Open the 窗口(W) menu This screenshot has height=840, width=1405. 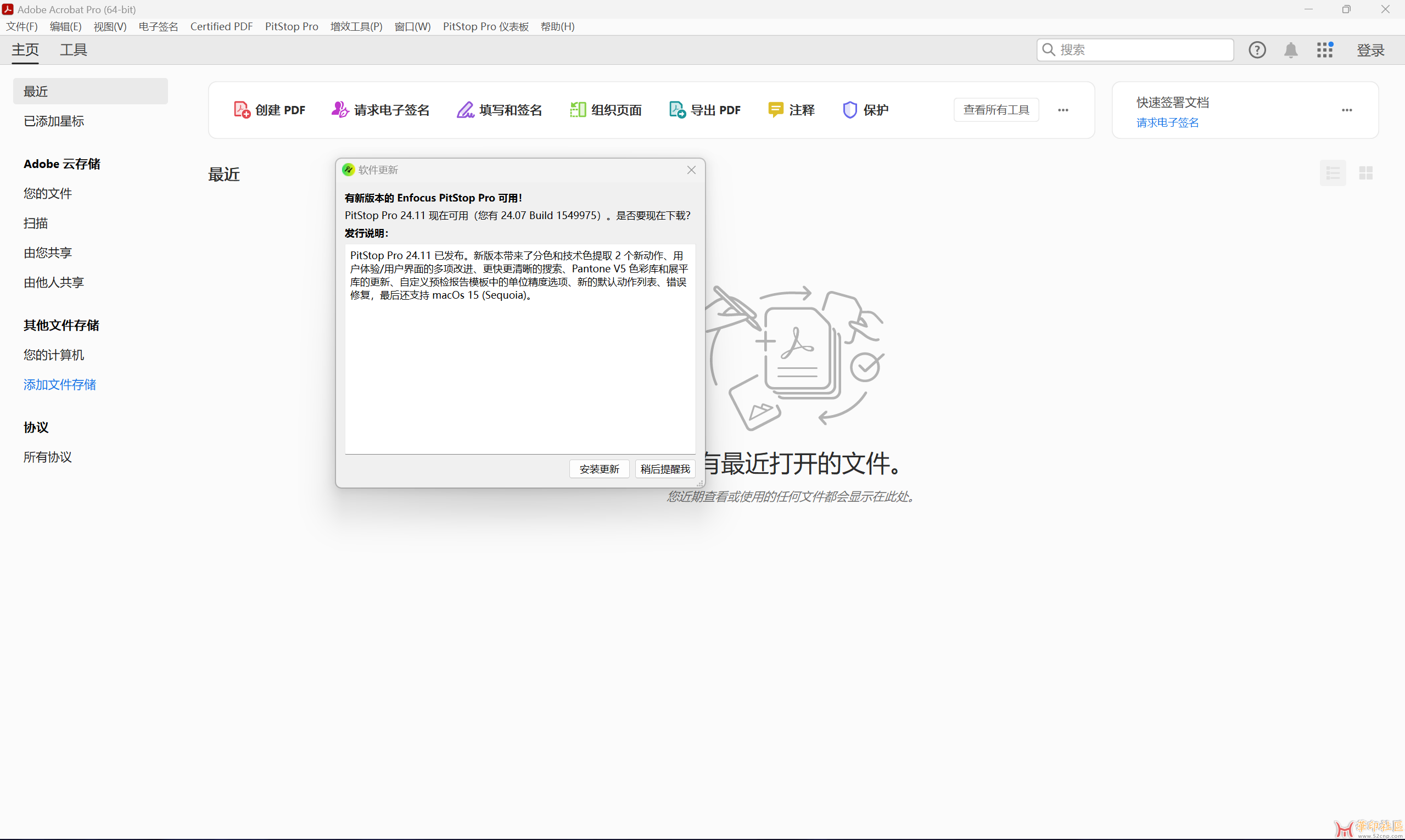(412, 26)
